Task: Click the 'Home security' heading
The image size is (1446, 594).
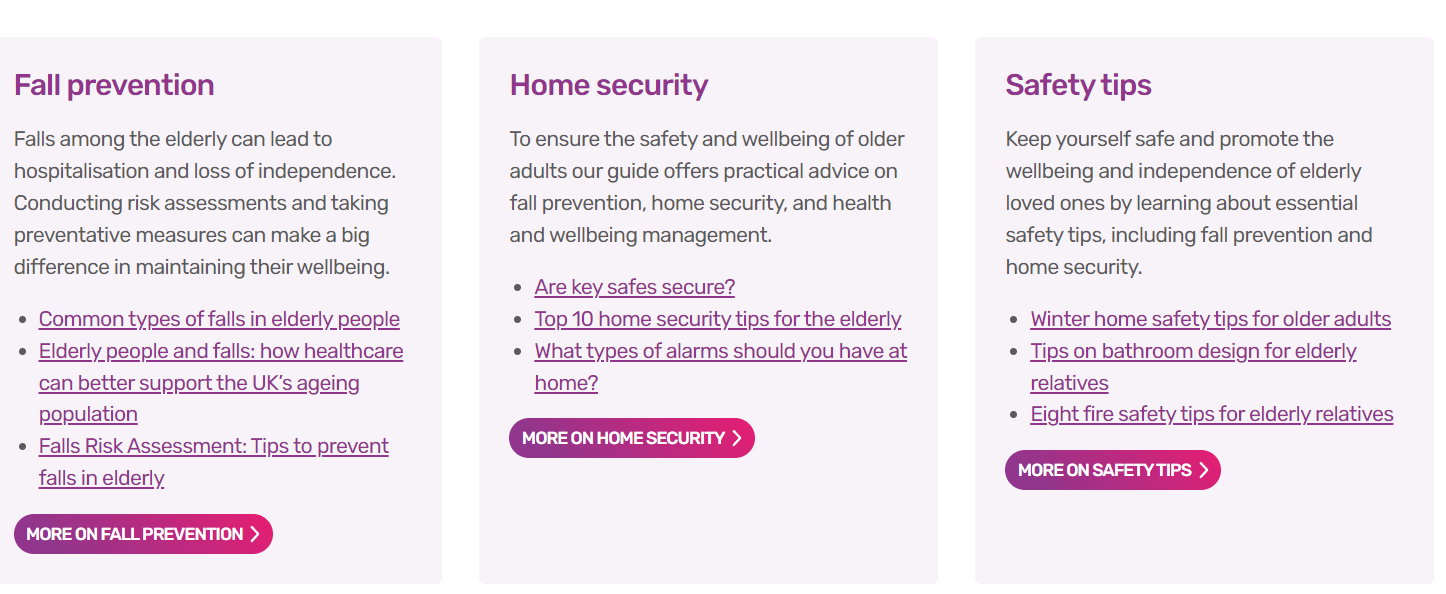Action: [x=608, y=85]
